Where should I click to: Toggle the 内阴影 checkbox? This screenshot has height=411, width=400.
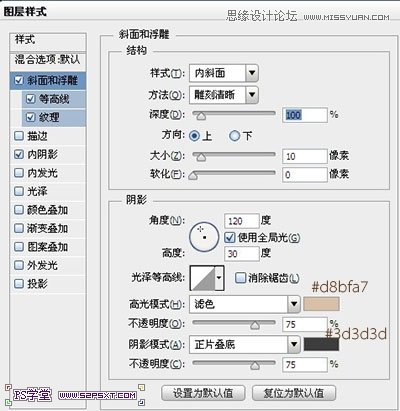click(19, 154)
